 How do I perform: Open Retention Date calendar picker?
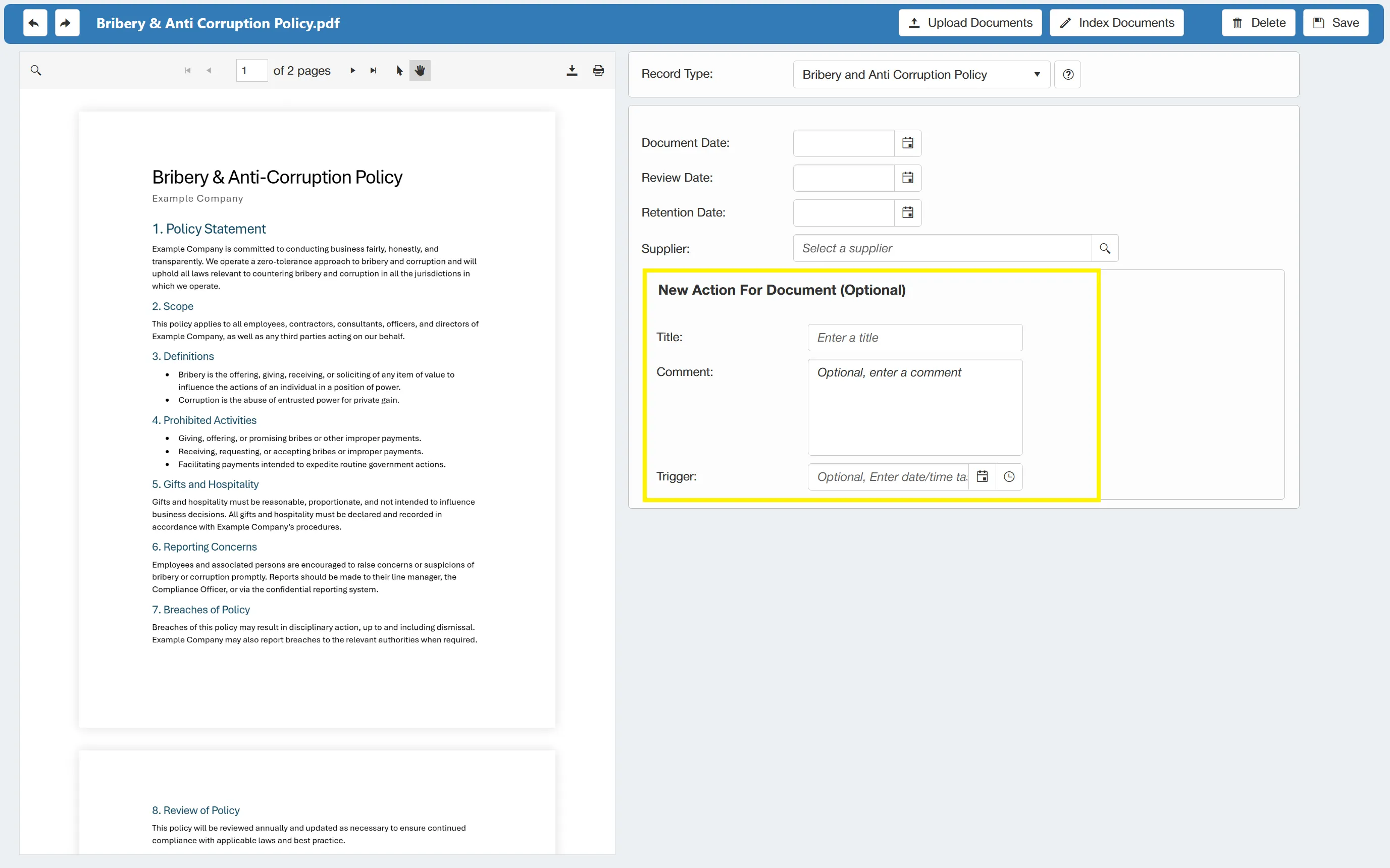coord(907,212)
